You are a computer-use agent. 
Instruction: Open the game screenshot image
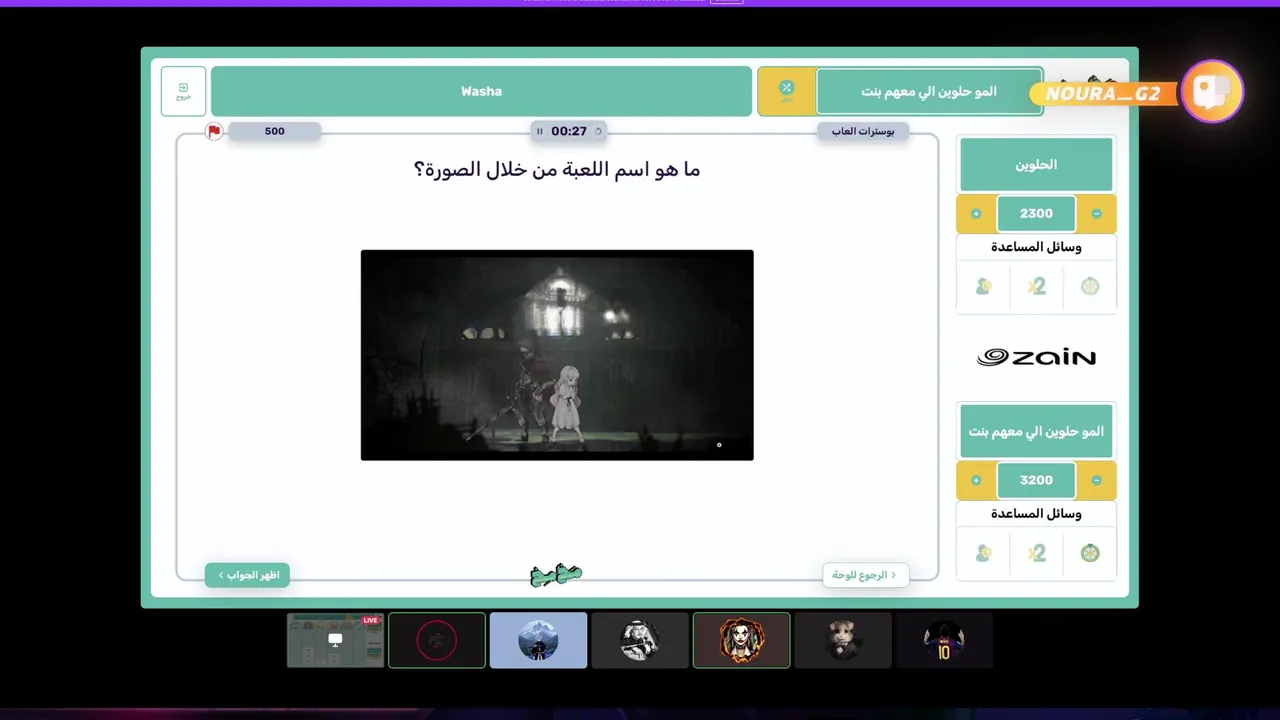pos(557,355)
